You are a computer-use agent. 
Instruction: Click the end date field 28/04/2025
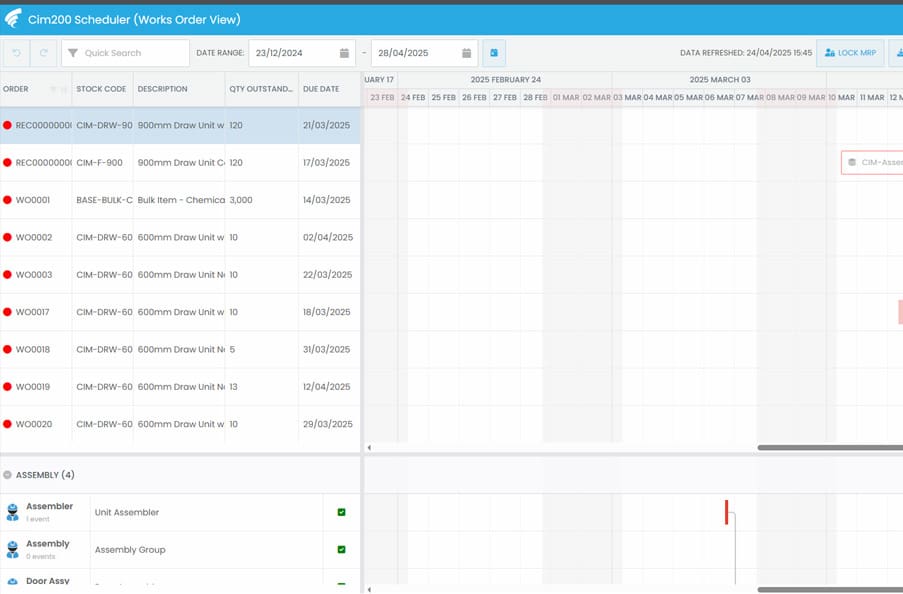pyautogui.click(x=424, y=53)
